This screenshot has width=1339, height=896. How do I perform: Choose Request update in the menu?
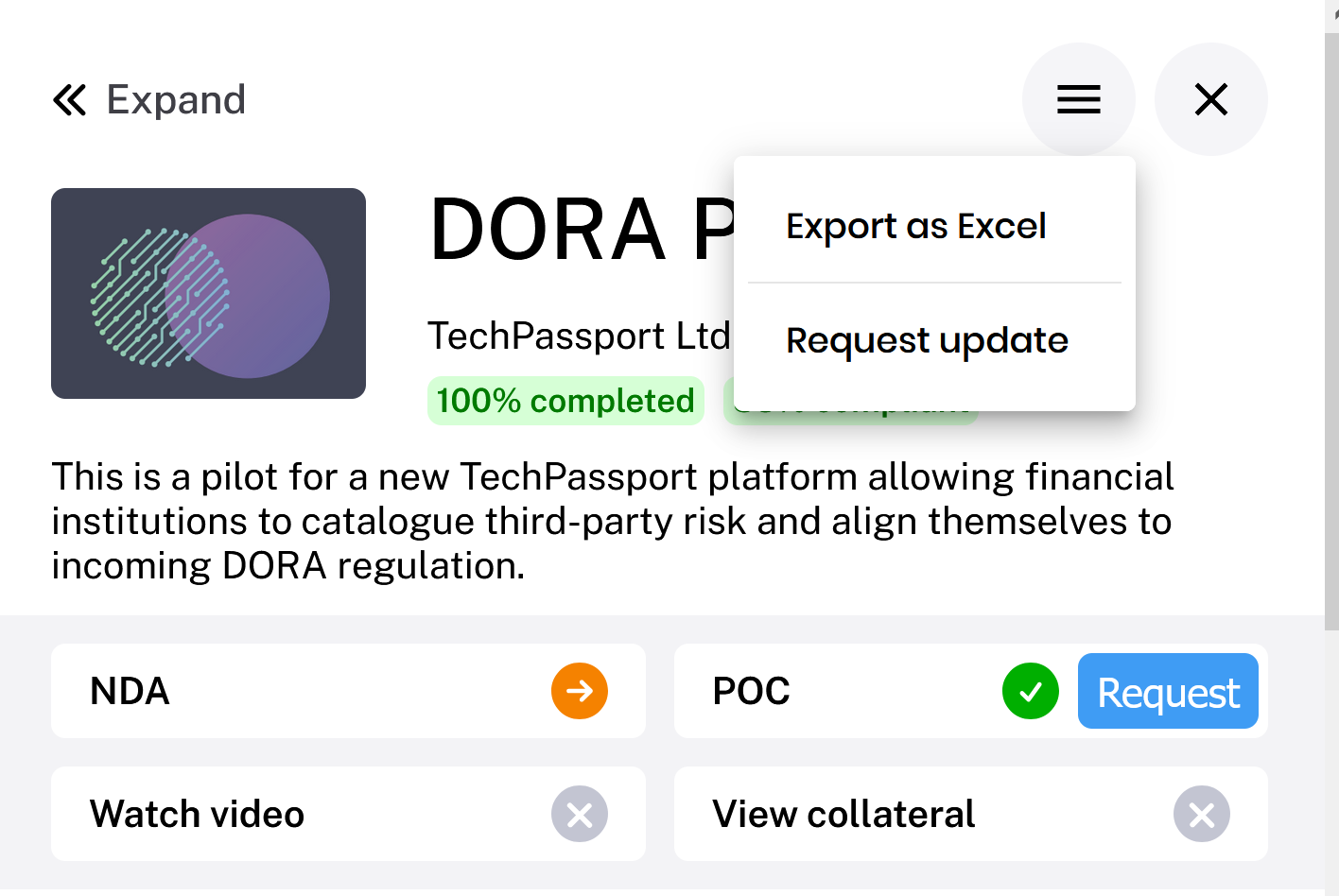click(927, 340)
